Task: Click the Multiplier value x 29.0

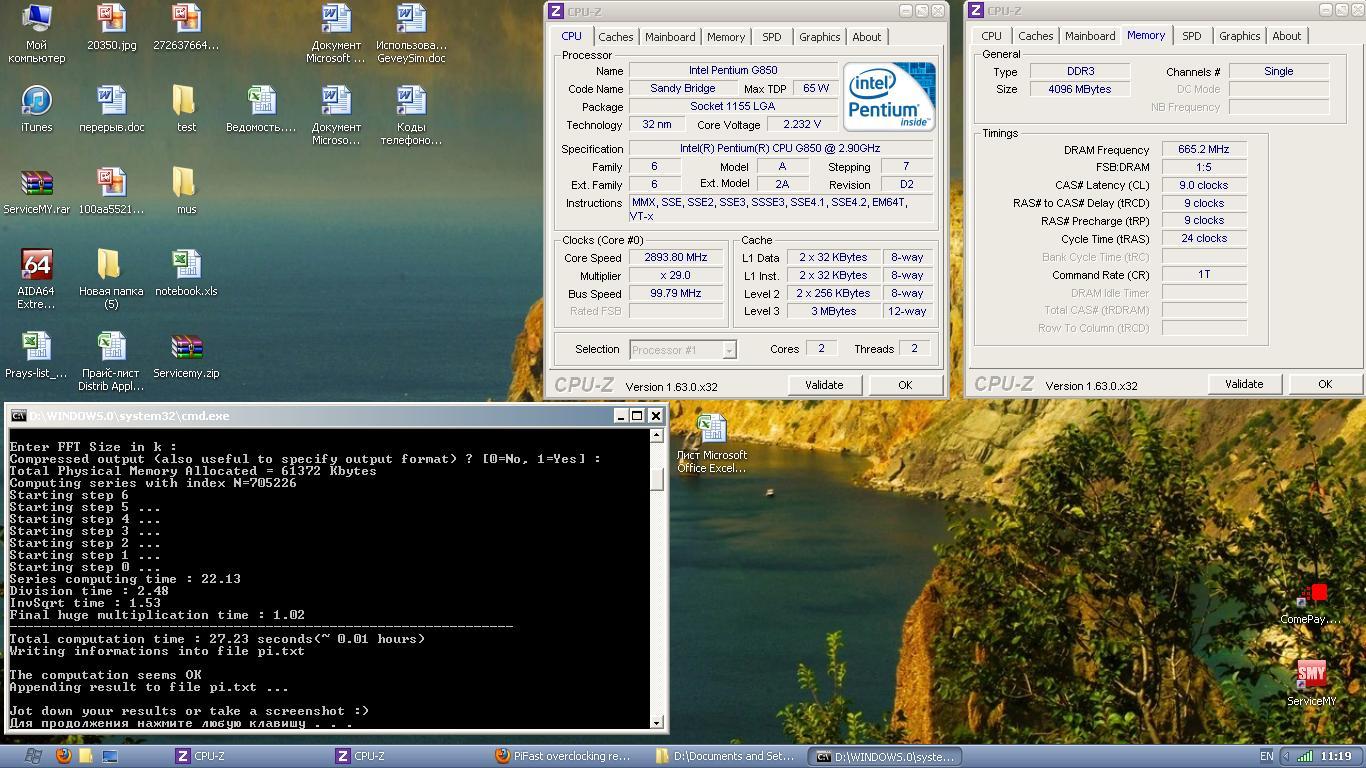Action: 677,276
